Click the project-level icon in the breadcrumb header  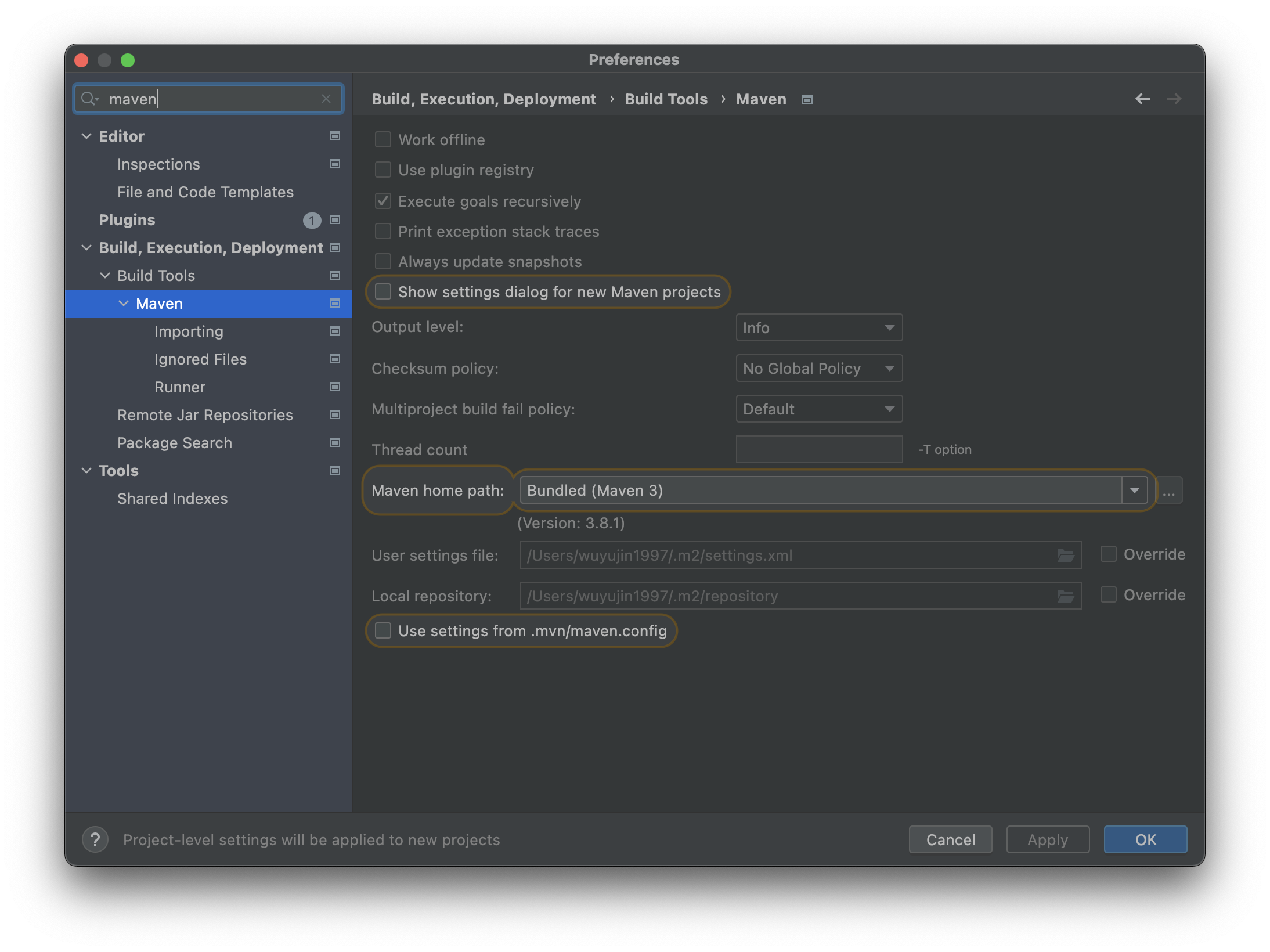(x=807, y=100)
